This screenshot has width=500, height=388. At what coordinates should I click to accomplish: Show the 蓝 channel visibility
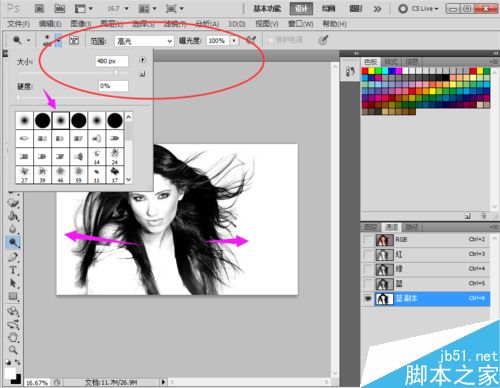(368, 284)
